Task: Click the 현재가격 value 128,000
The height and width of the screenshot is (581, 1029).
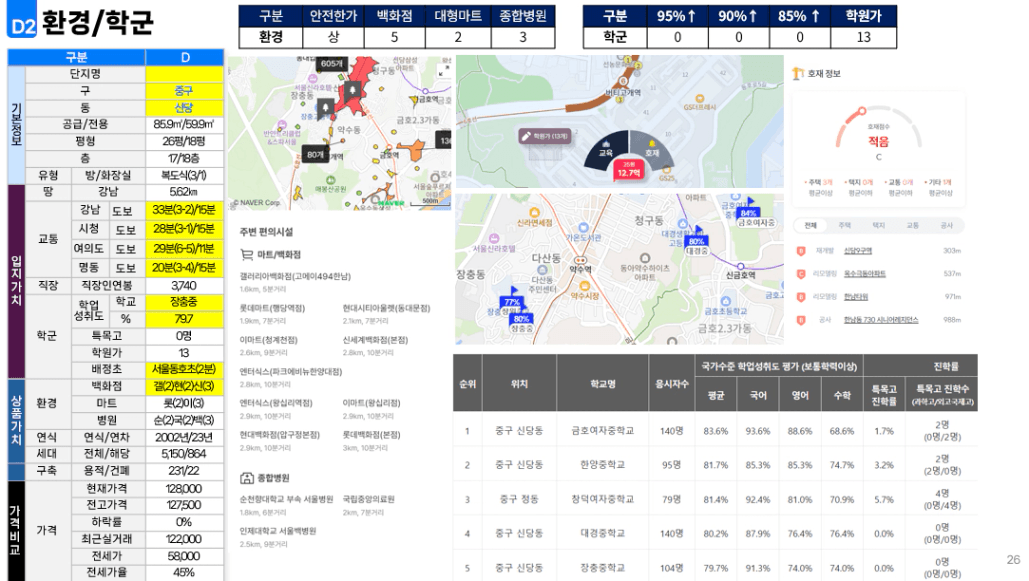Action: coord(184,488)
